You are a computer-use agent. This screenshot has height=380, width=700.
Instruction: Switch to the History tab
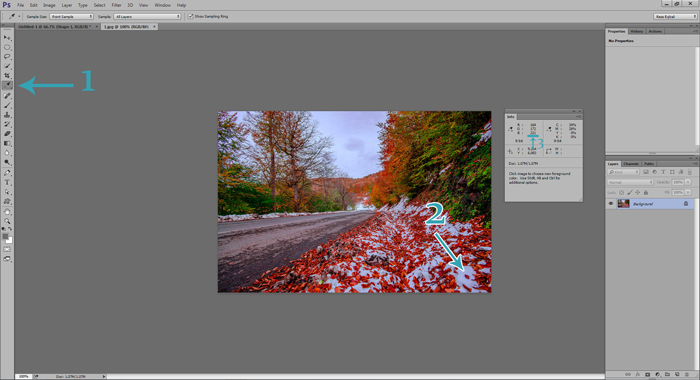coord(637,31)
